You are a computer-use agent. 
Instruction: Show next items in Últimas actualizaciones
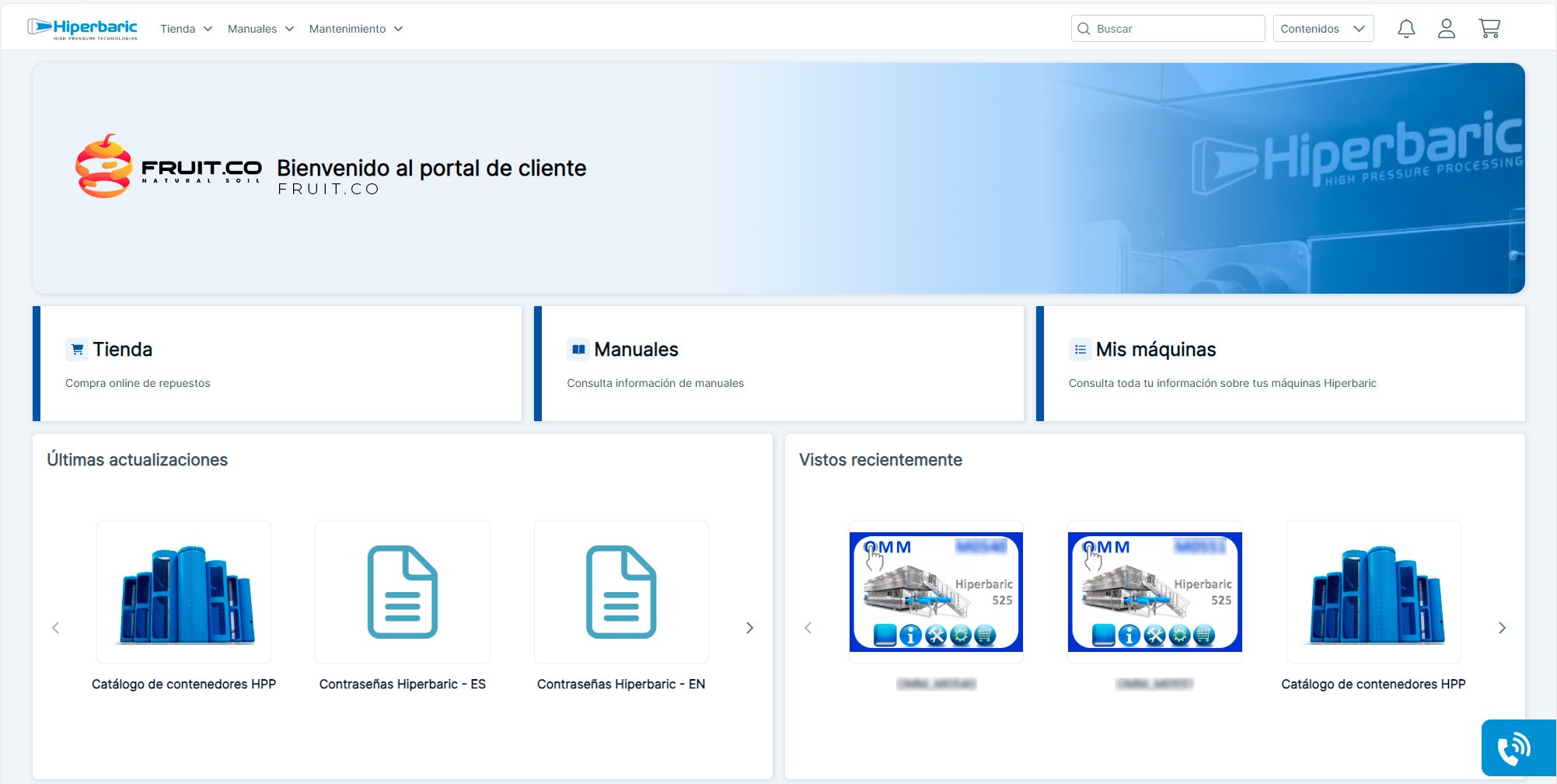pos(749,628)
